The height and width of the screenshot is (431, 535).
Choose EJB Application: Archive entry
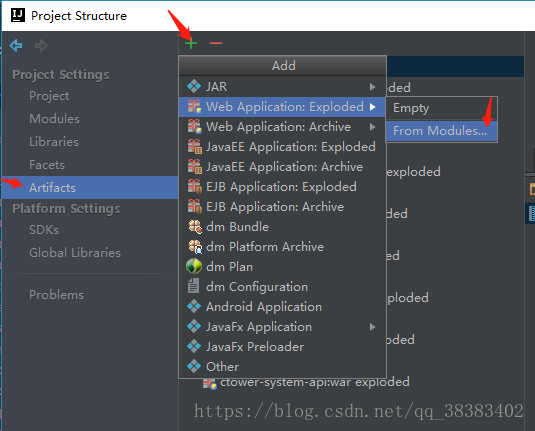pos(282,207)
